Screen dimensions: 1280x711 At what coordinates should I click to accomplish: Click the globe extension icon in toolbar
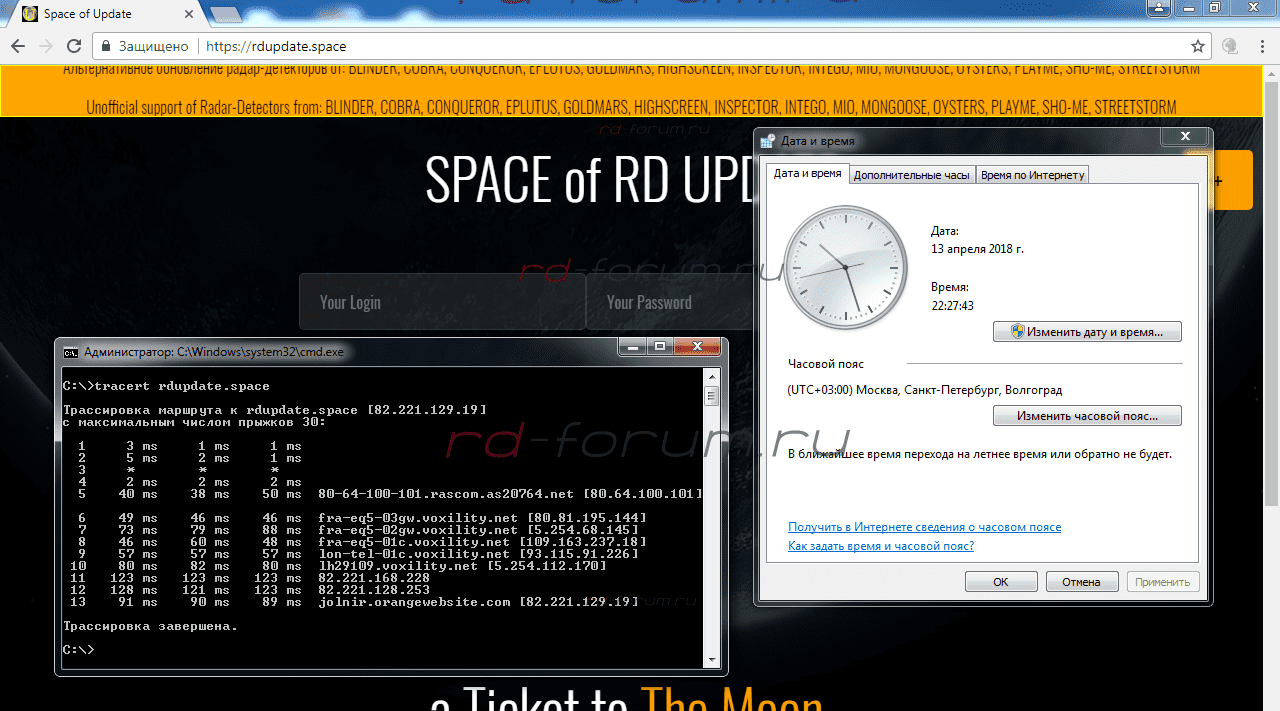(1230, 46)
